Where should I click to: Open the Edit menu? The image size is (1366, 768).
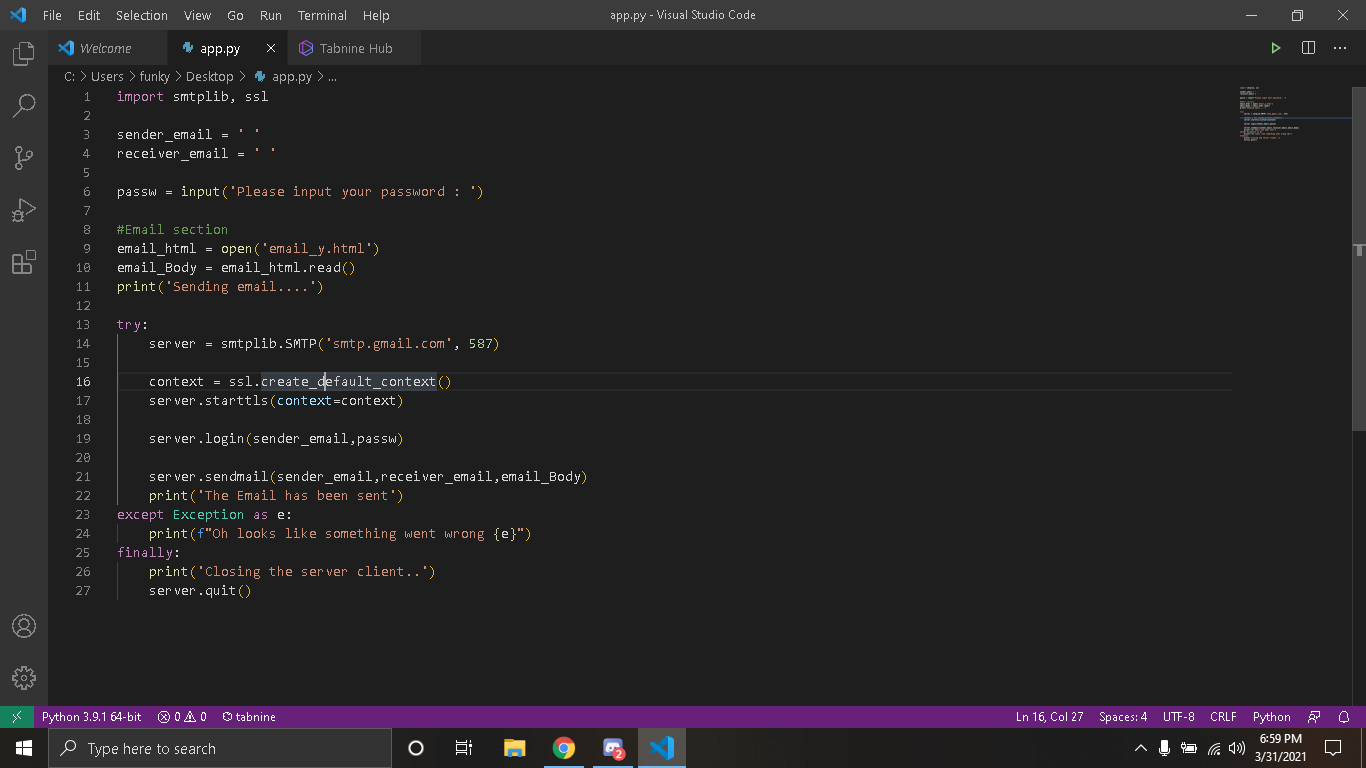pos(89,15)
